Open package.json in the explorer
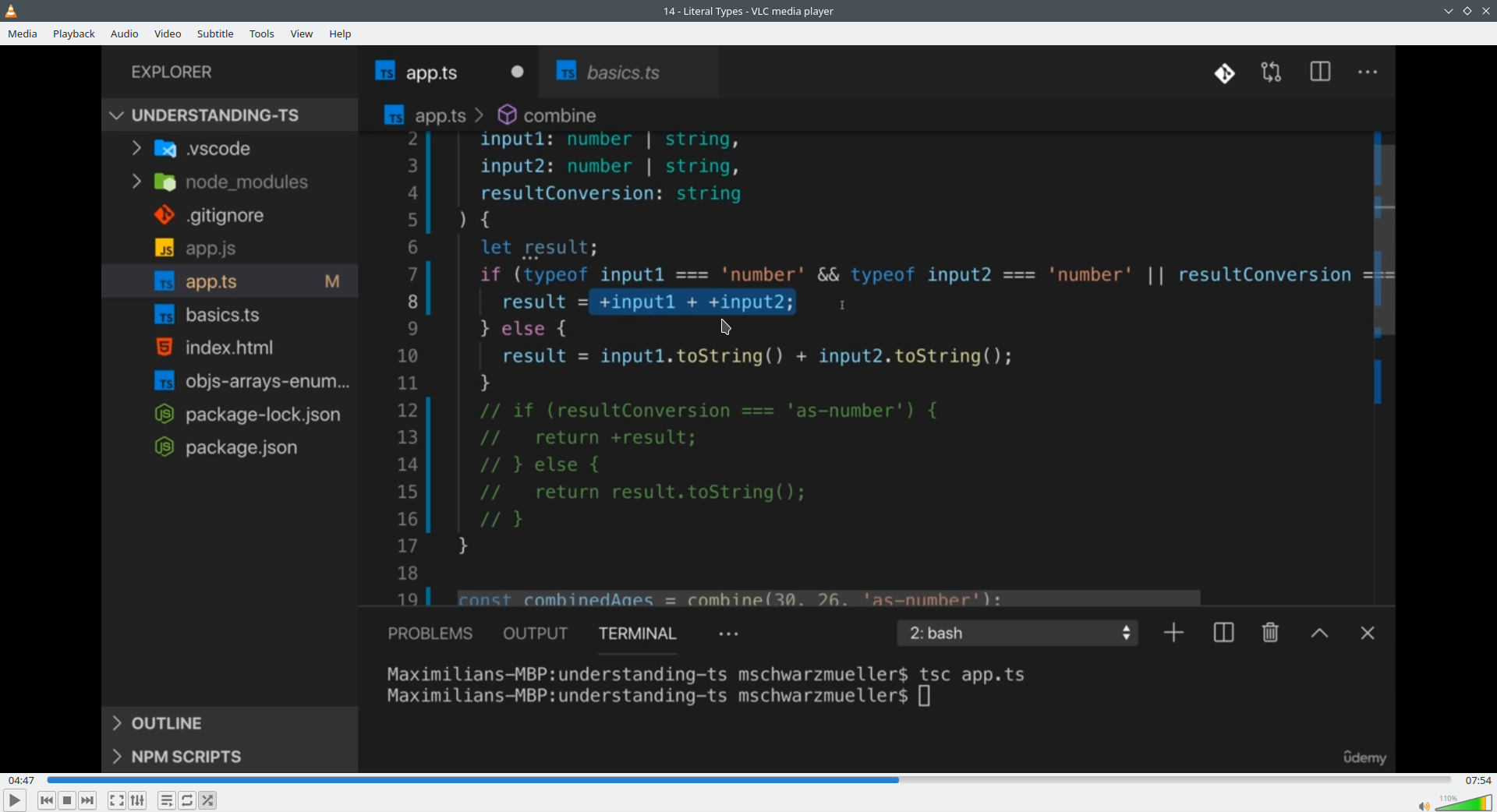Screen dimensions: 1497x812 click(230, 447)
